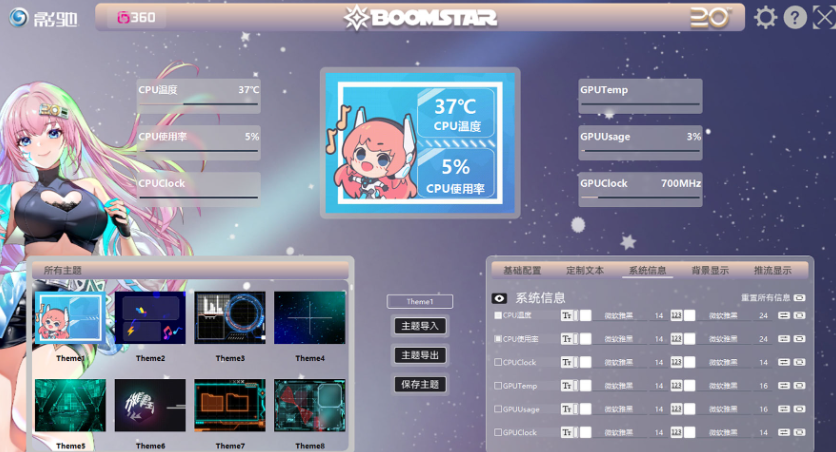The height and width of the screenshot is (452, 836).
Task: Open label font dropdown in GPUTemp row
Action: [618, 386]
